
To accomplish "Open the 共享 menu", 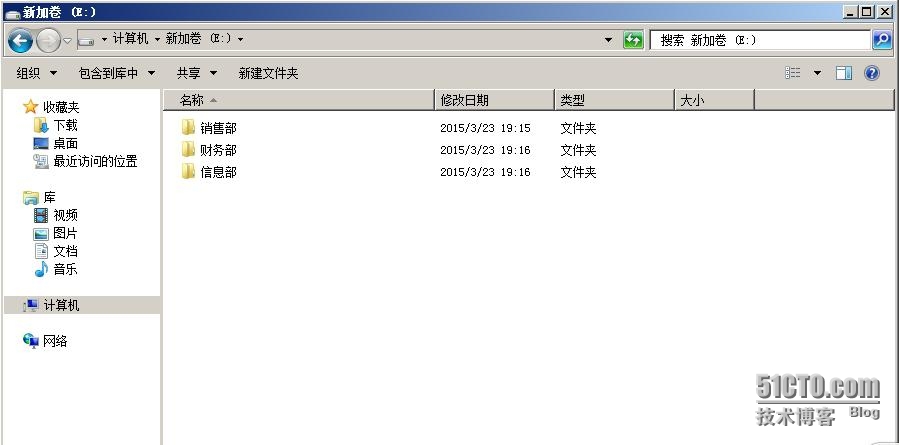I will [196, 73].
